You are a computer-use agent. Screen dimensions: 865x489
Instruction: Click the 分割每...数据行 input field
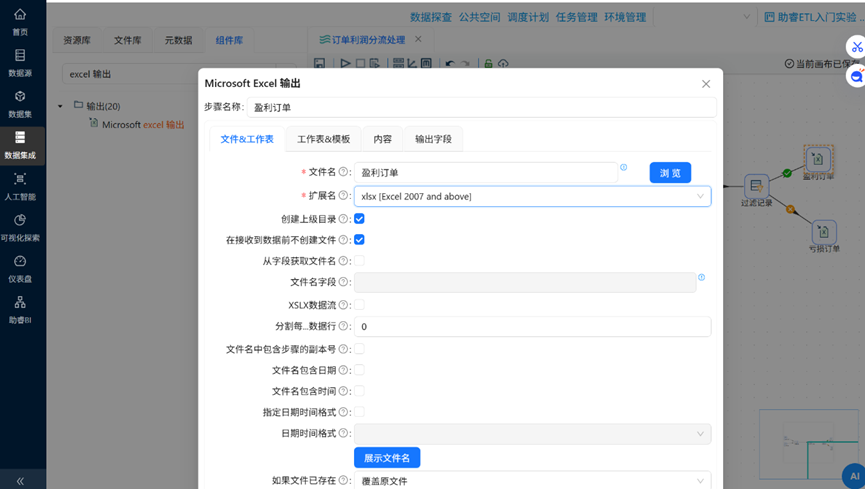(532, 327)
